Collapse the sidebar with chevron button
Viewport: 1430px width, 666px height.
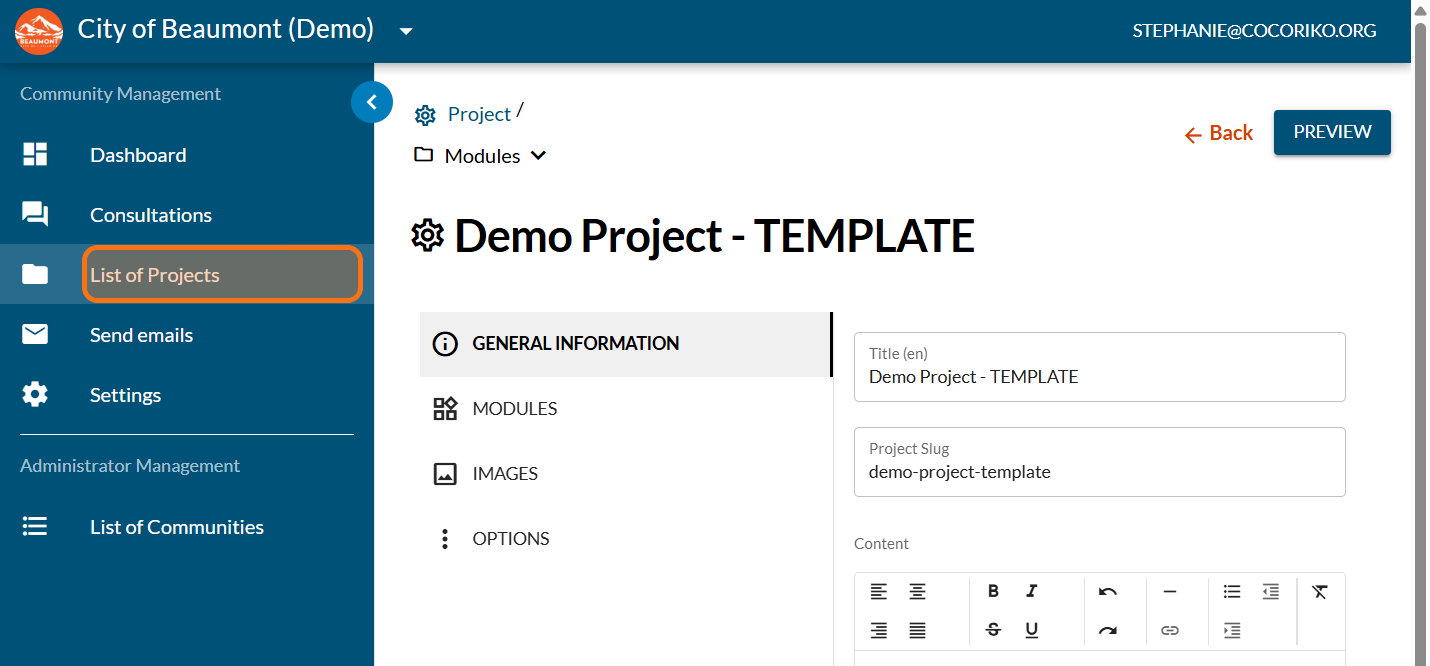[x=372, y=101]
